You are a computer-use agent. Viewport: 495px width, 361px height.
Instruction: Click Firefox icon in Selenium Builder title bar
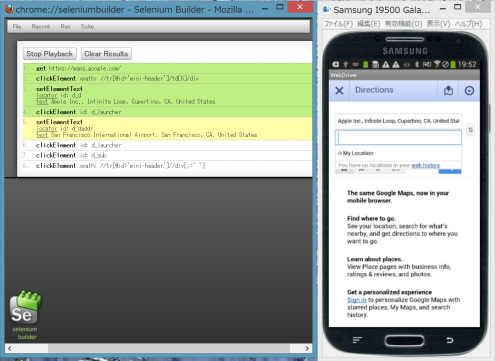coord(10,9)
